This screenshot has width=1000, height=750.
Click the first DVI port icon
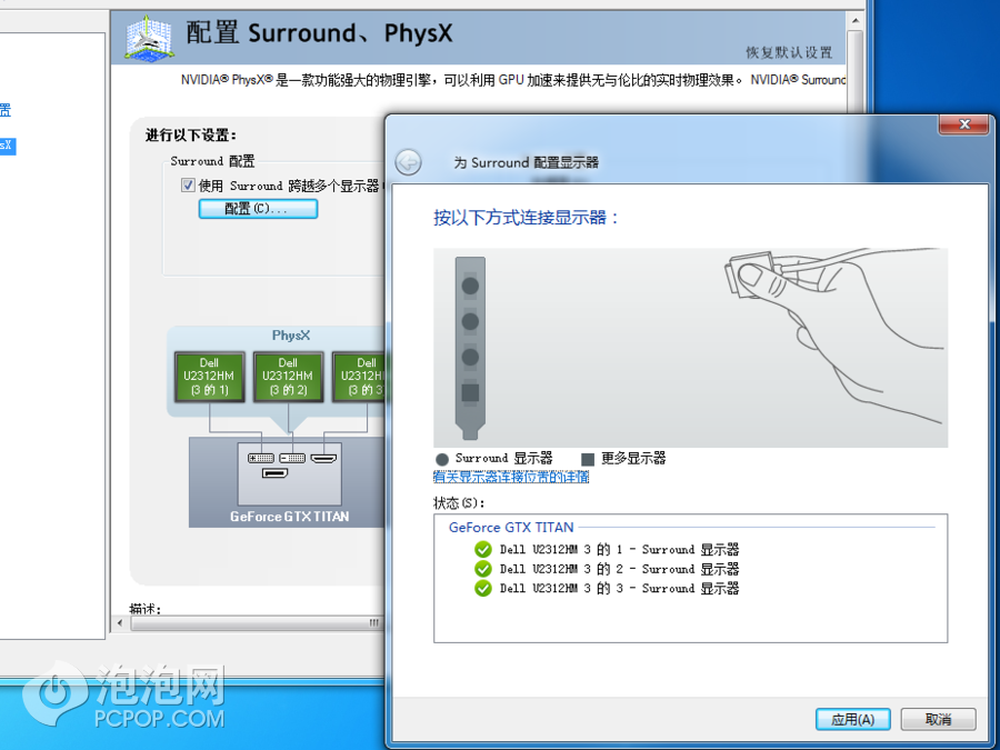261,458
